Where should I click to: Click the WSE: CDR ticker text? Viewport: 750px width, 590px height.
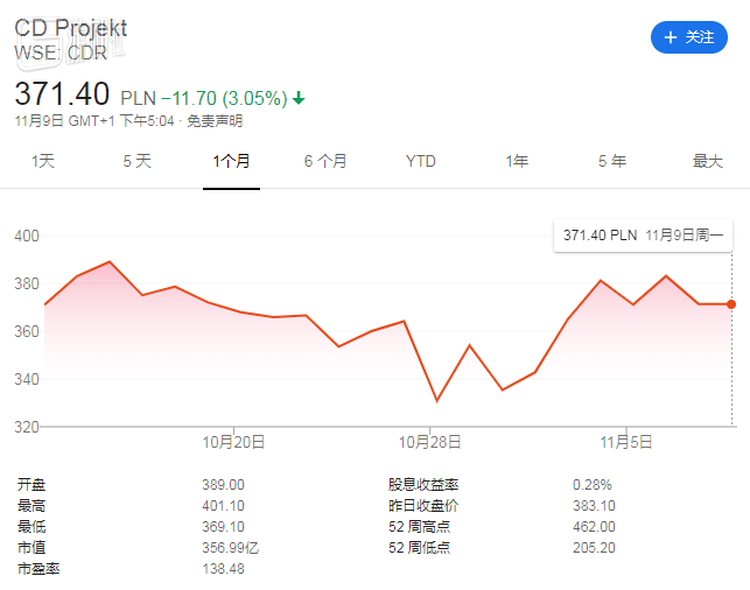tap(60, 52)
